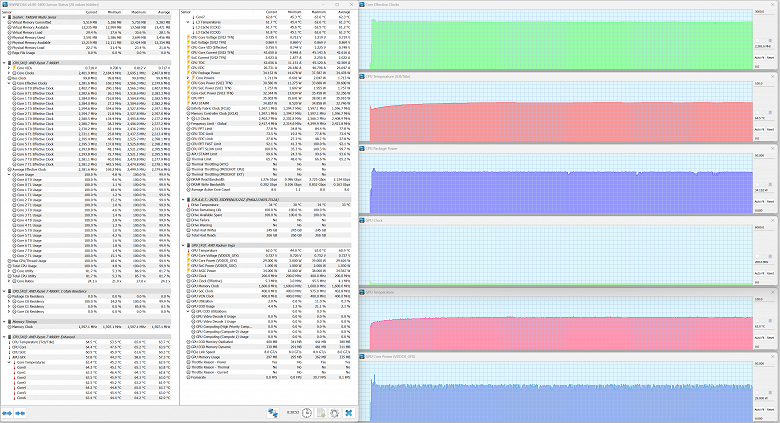This screenshot has height=423, width=780.
Task: Click Auto Fit in Core Effective Clocks graph
Action: 759,58
